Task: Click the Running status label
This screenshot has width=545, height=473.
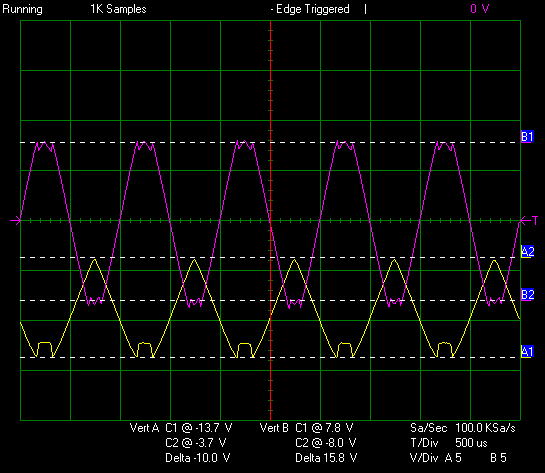Action: (x=23, y=9)
